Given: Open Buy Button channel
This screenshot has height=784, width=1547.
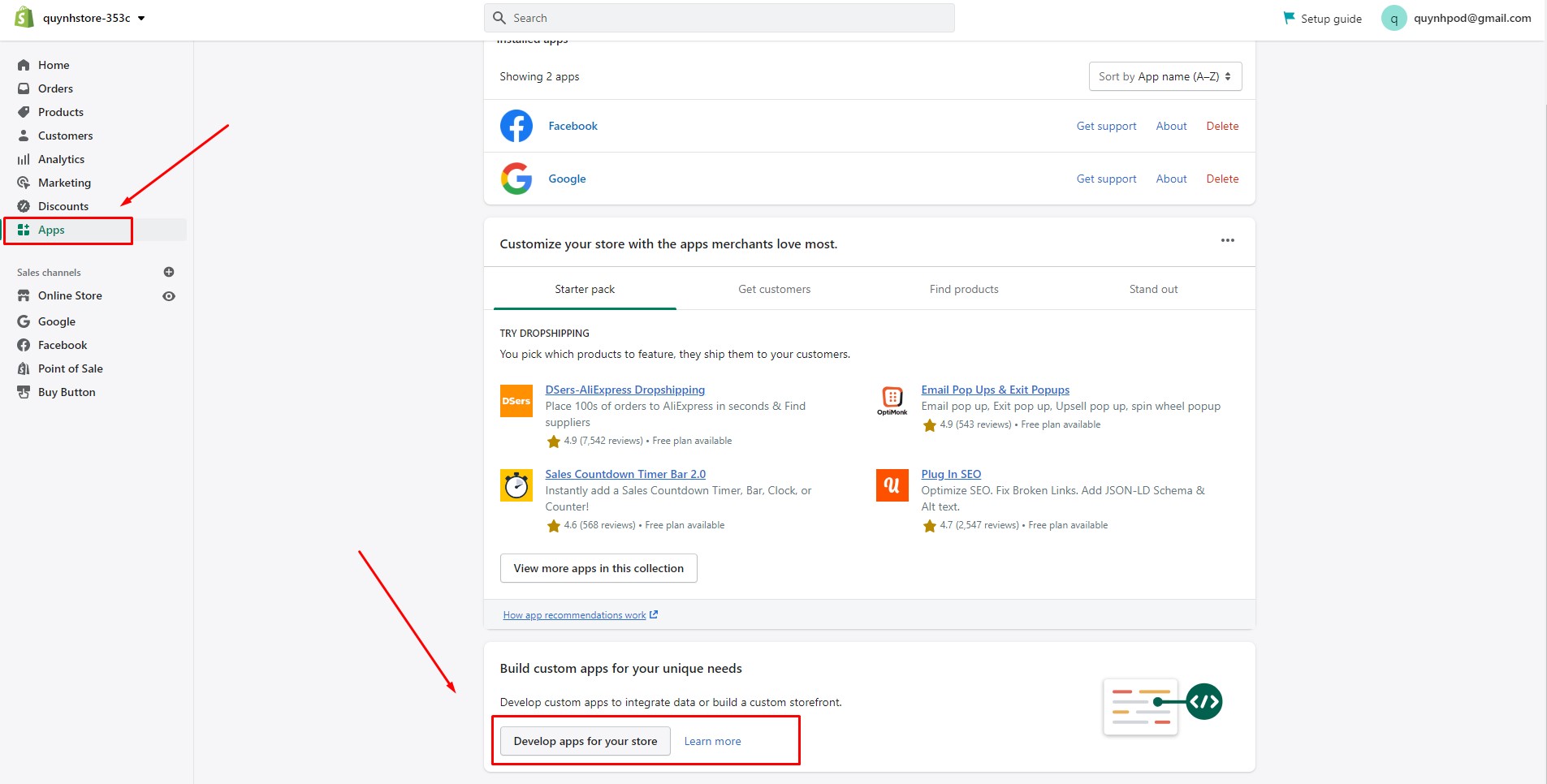Looking at the screenshot, I should [67, 392].
